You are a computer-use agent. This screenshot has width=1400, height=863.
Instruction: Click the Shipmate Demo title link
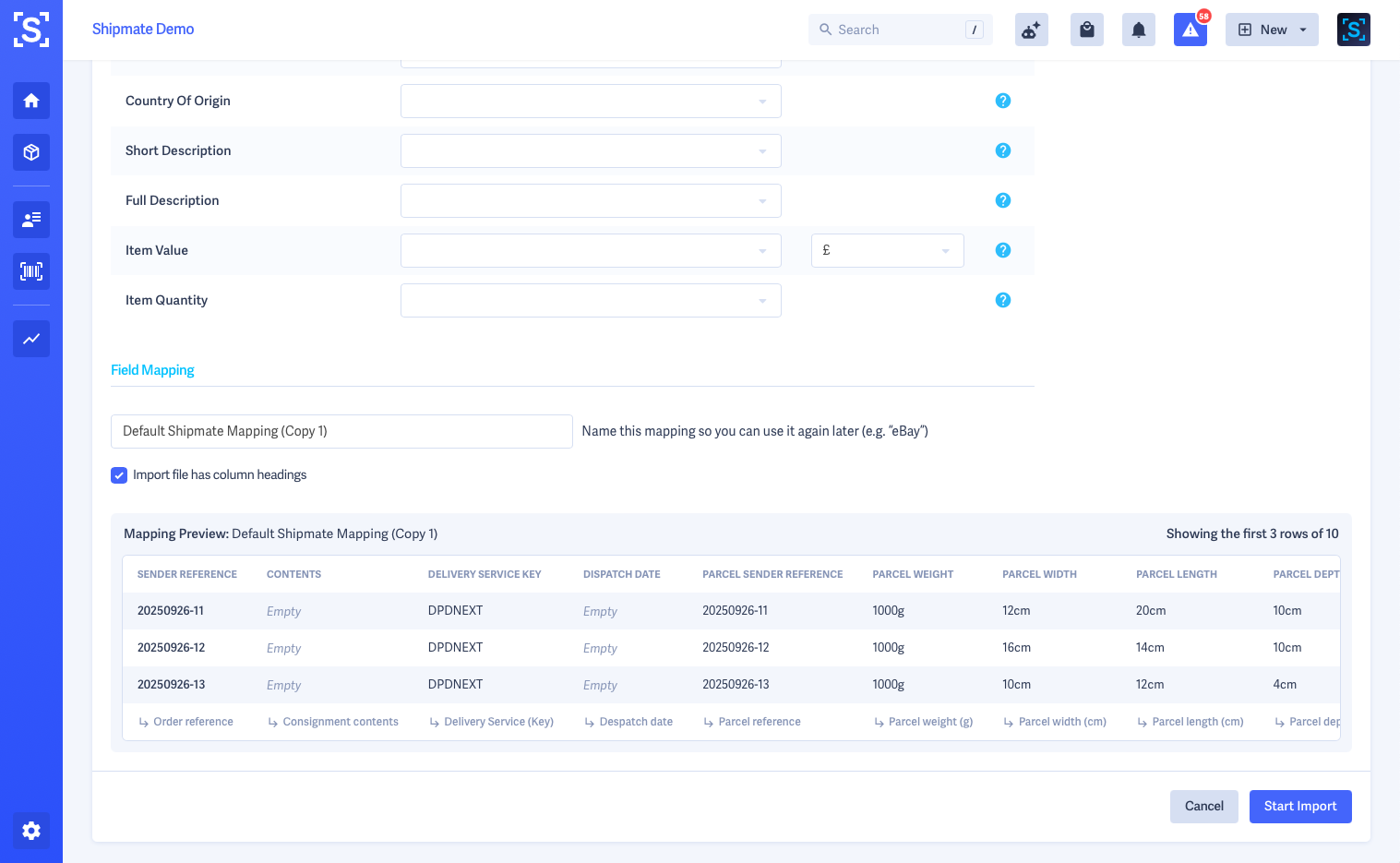click(143, 30)
